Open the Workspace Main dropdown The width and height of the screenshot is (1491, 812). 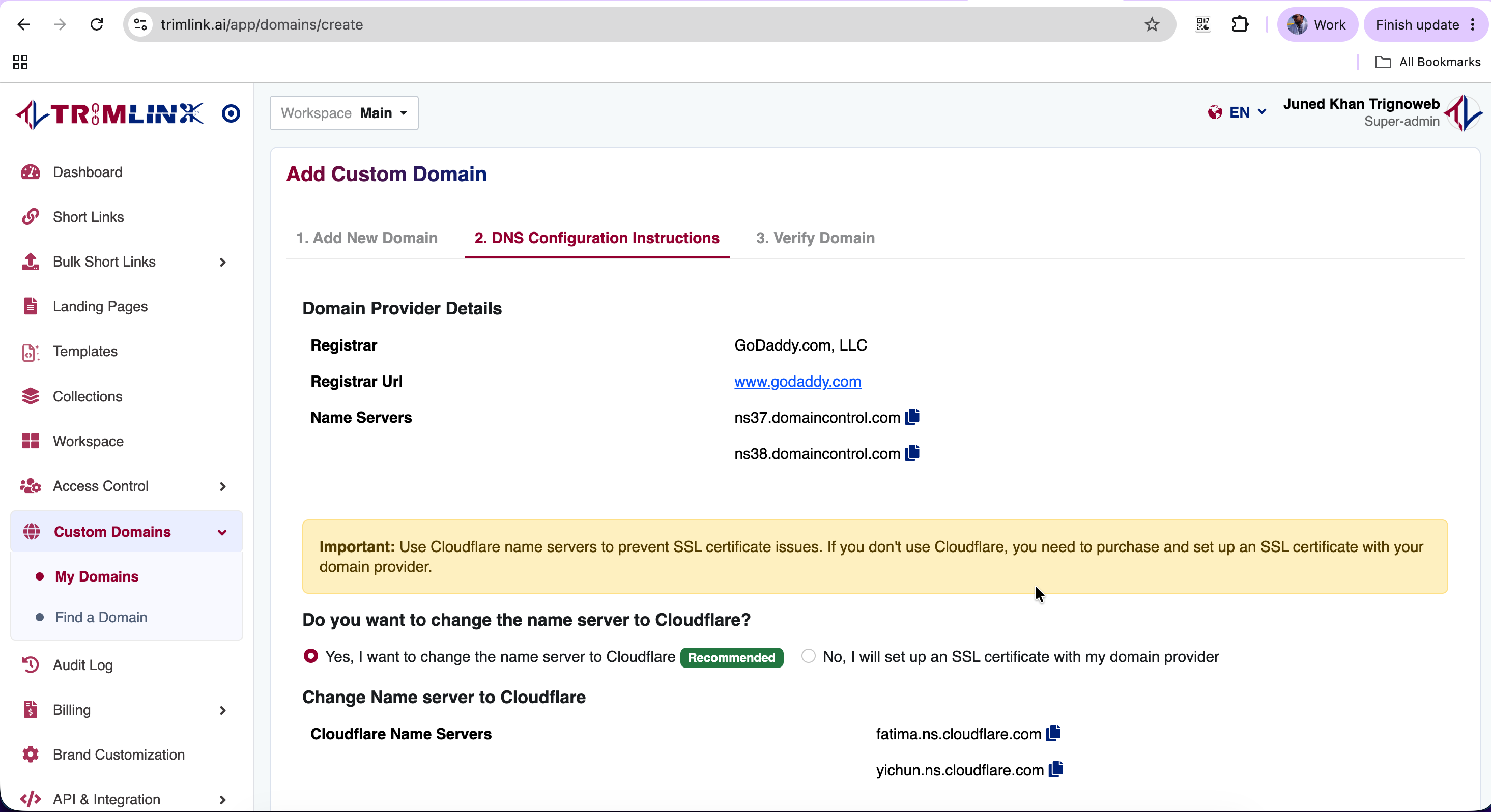pyautogui.click(x=344, y=113)
